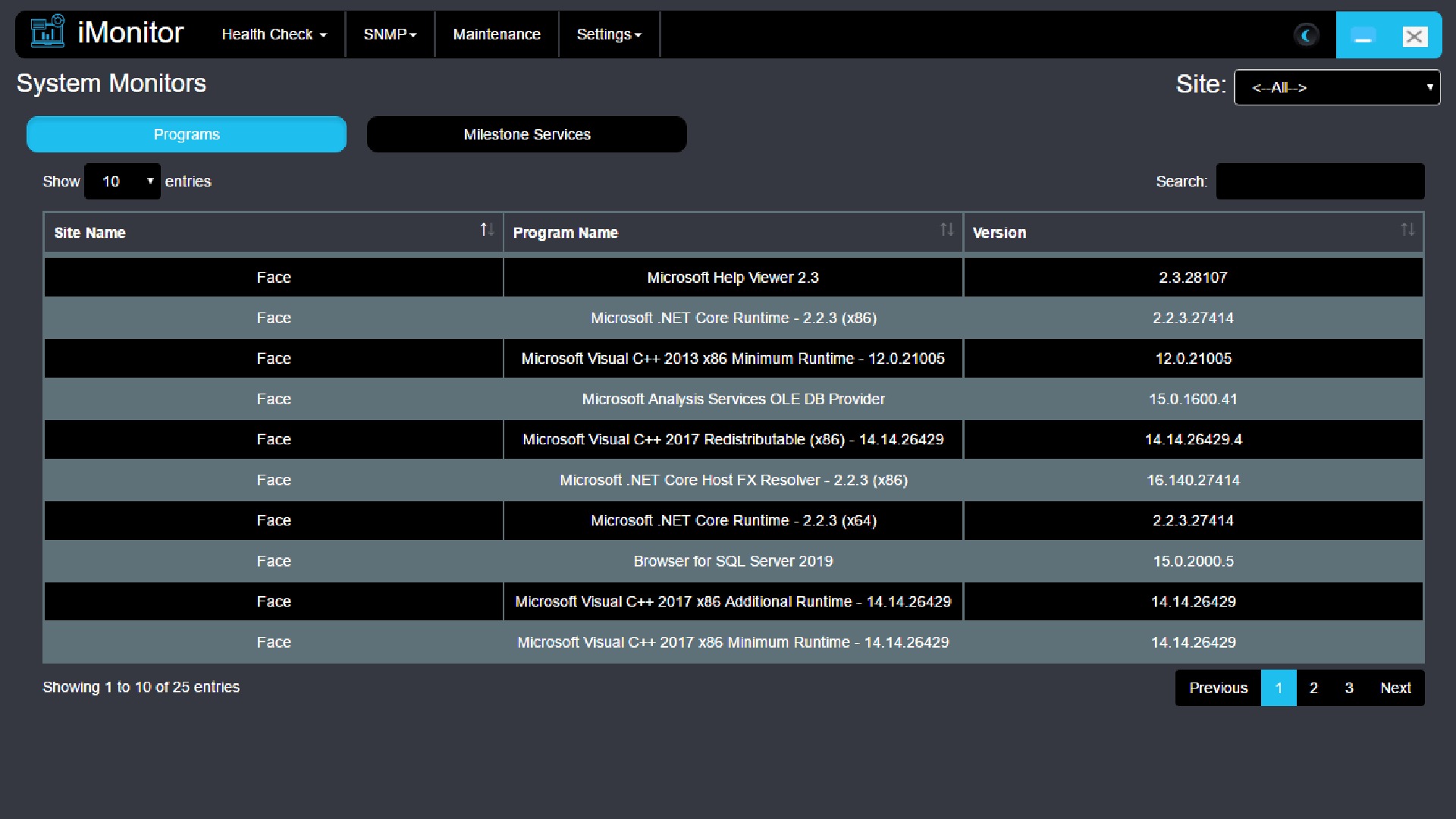Viewport: 1456px width, 819px height.
Task: Click version 12.0.21005 cell
Action: click(1193, 359)
